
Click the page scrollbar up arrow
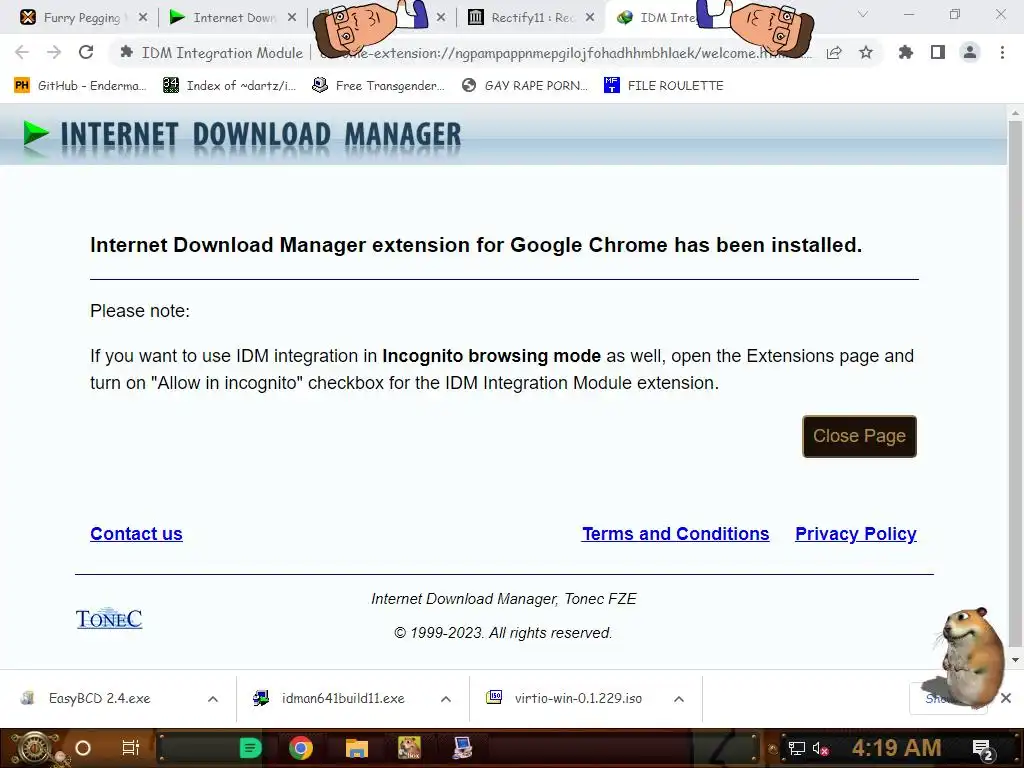pos(1015,113)
